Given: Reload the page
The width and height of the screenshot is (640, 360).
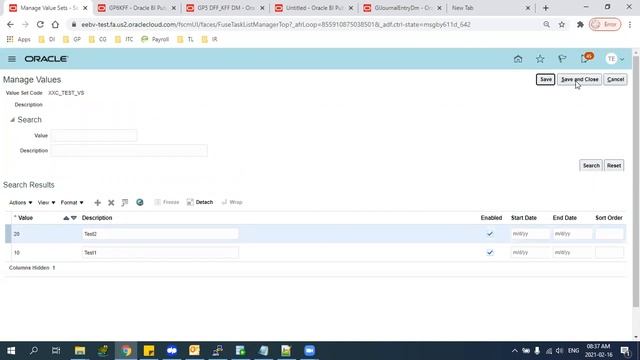Looking at the screenshot, I should [x=40, y=24].
